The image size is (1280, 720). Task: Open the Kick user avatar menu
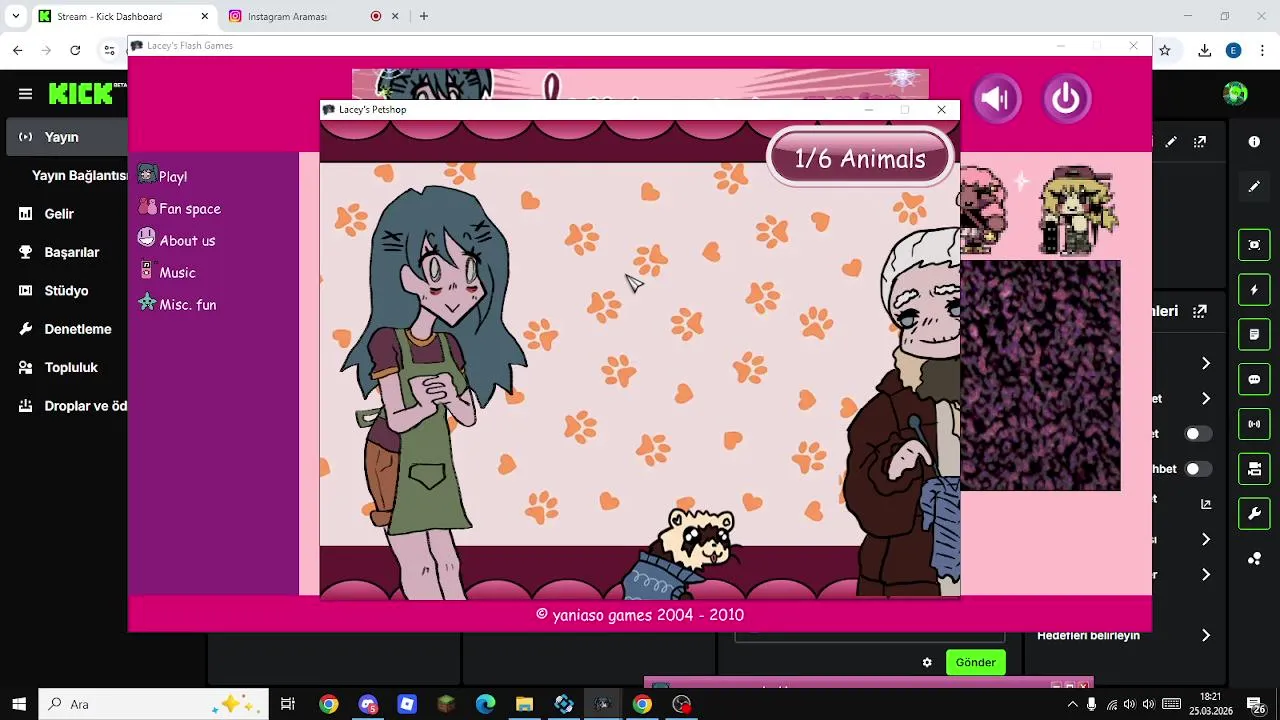coord(1236,93)
